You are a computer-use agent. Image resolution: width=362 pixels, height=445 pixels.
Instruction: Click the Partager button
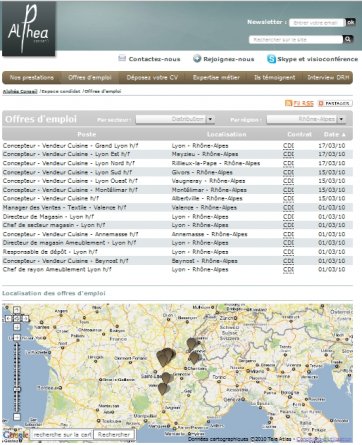point(335,103)
